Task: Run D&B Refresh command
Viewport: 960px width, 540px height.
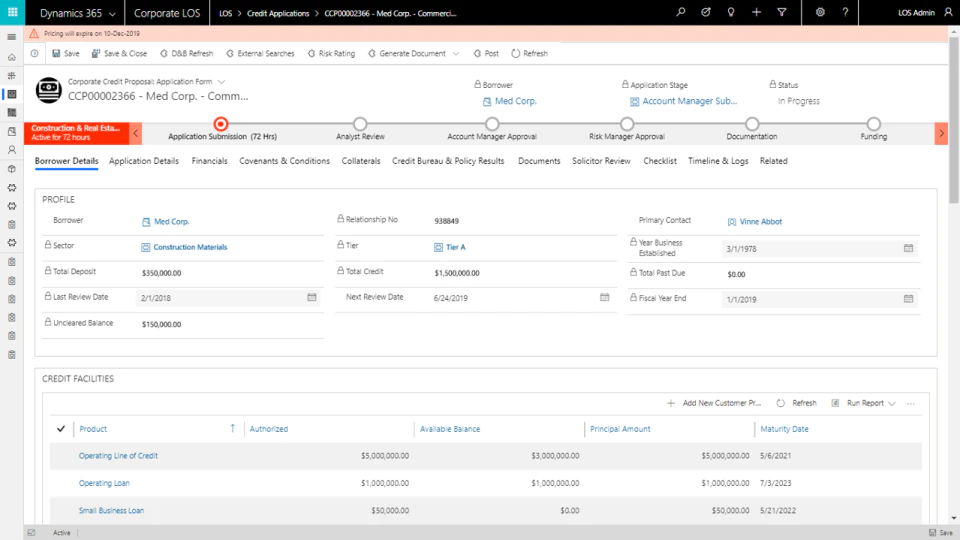Action: click(187, 53)
